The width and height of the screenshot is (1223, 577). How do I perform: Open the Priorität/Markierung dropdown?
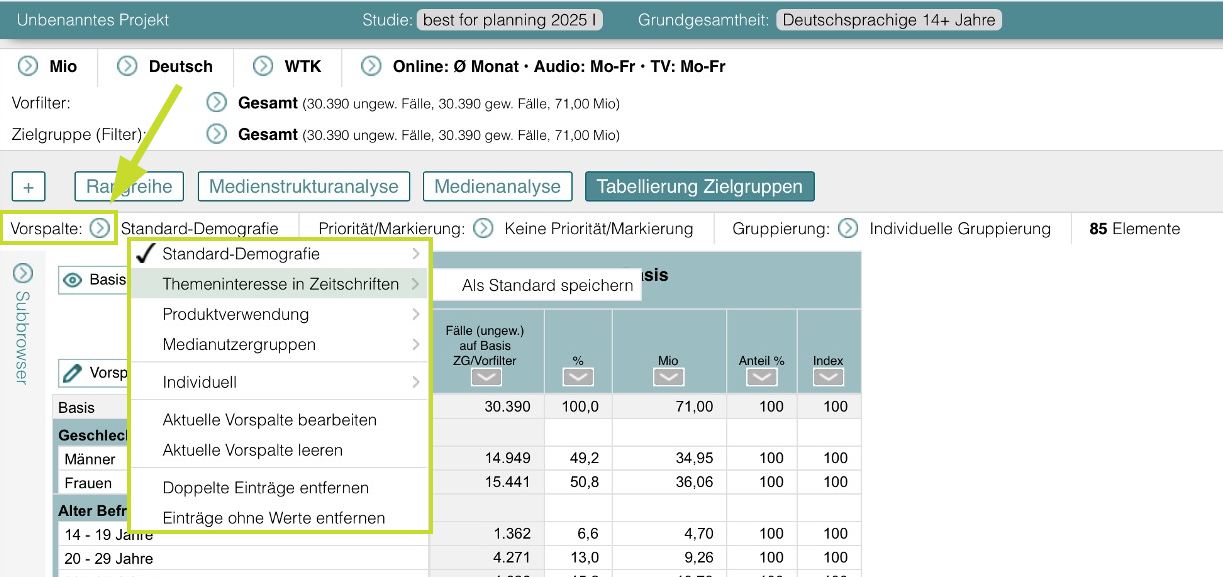pyautogui.click(x=483, y=228)
